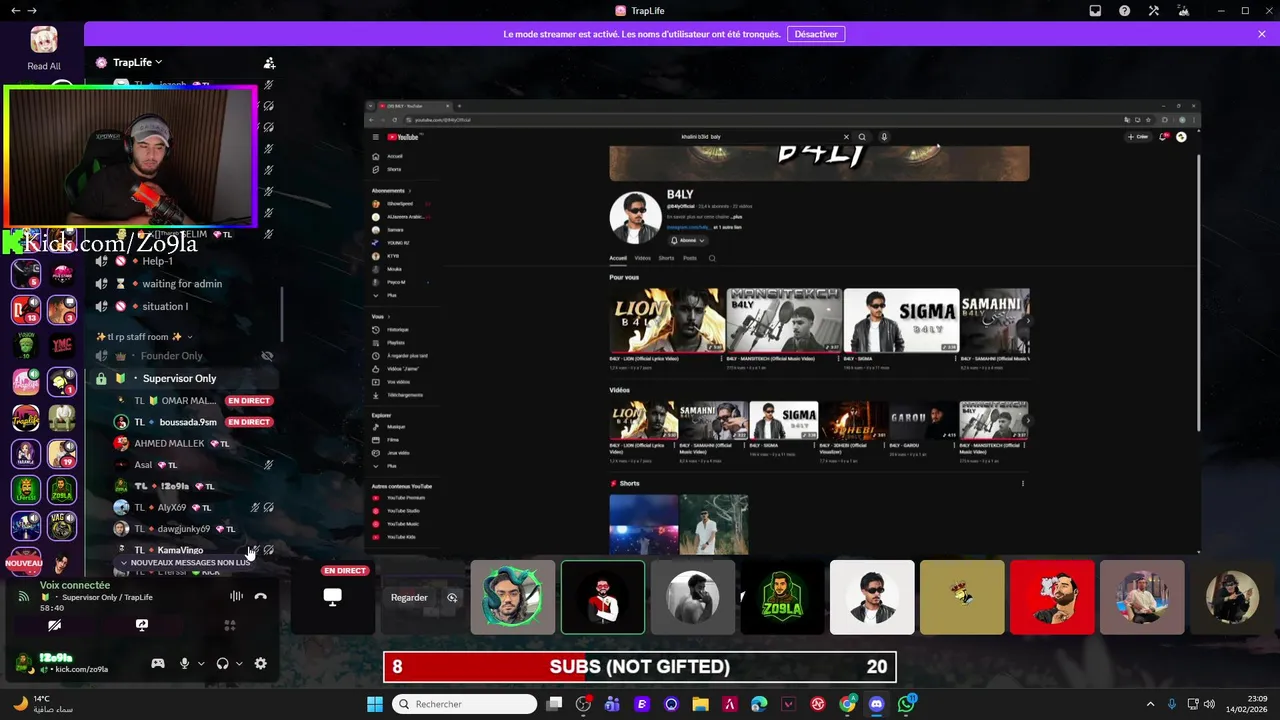Click the YouTube voice search microphone
The width and height of the screenshot is (1280, 720).
tap(884, 137)
